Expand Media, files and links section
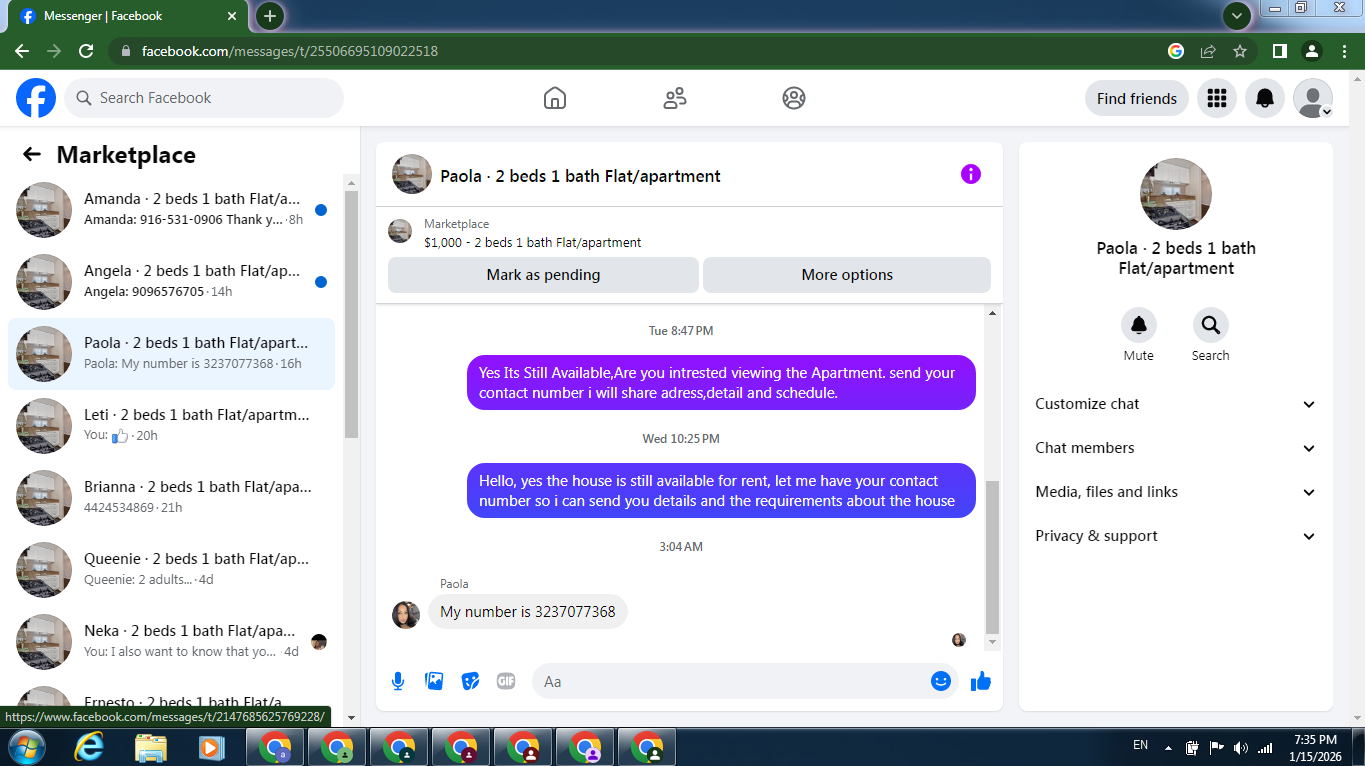This screenshot has height=766, width=1365. pyautogui.click(x=1176, y=492)
